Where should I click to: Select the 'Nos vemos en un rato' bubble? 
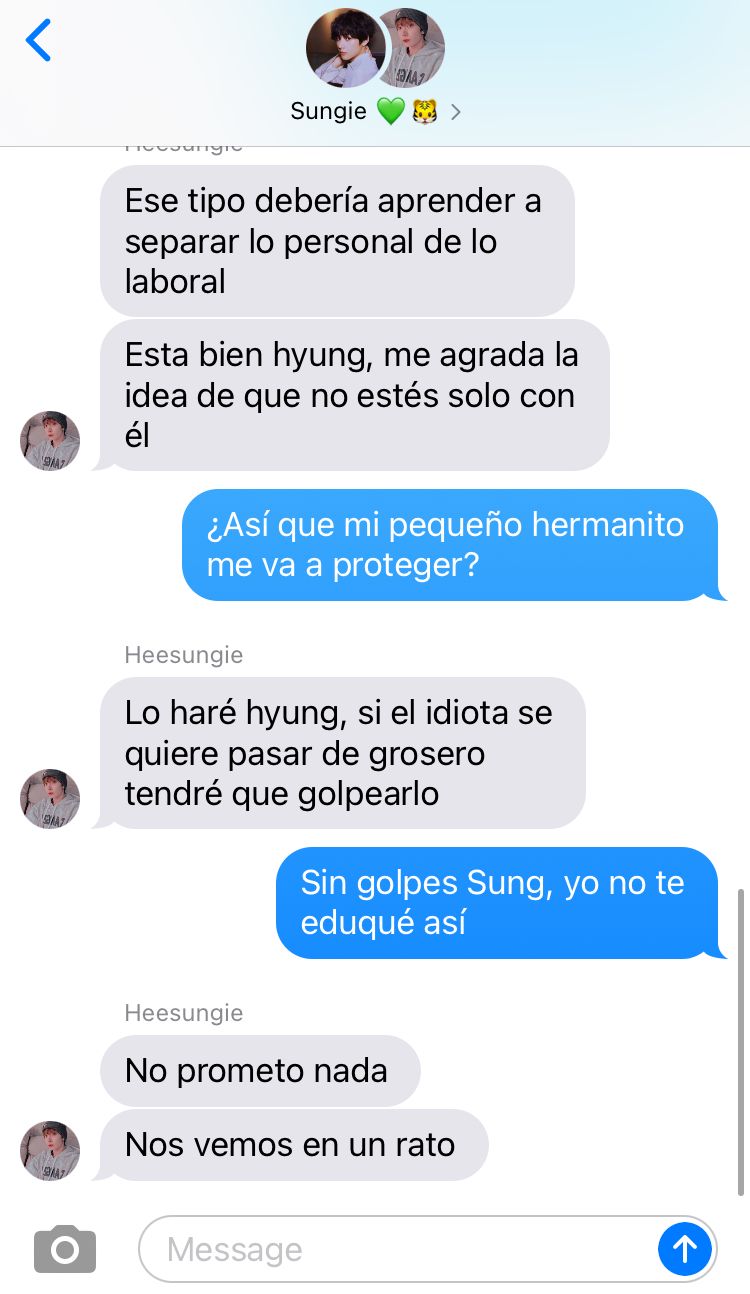pos(292,1145)
